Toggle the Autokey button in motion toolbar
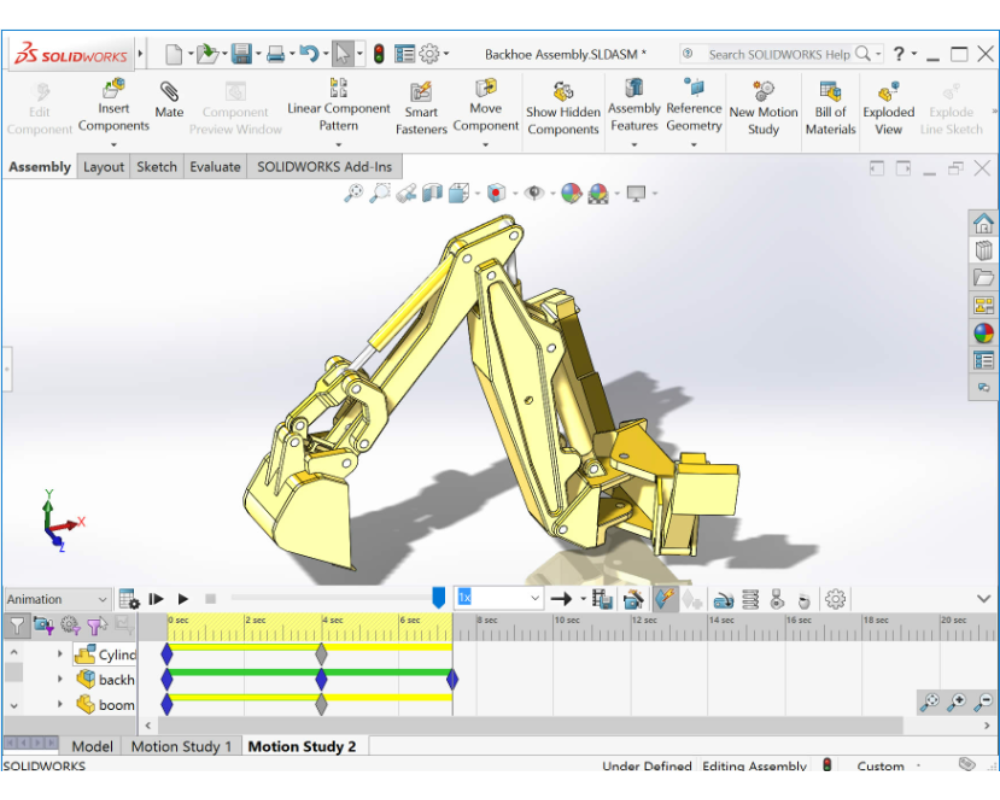Screen dimensions: 1000x800 [x=664, y=599]
